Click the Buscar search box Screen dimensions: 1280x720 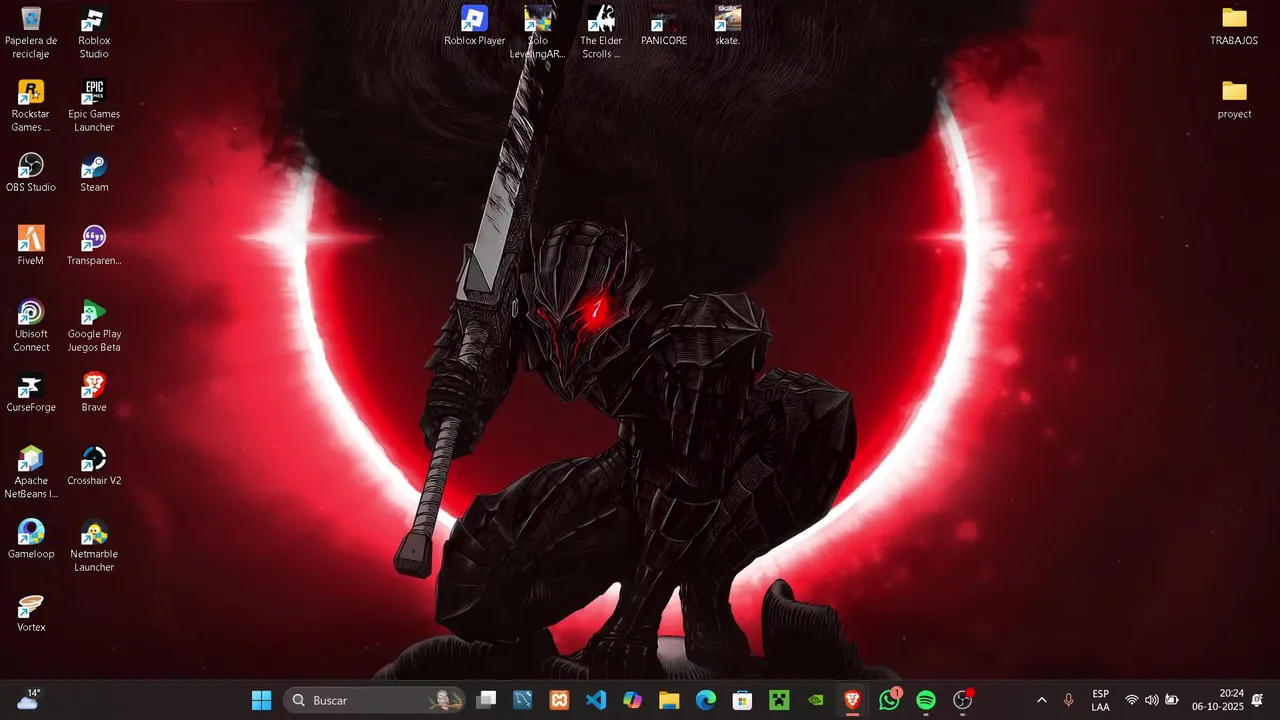point(375,700)
